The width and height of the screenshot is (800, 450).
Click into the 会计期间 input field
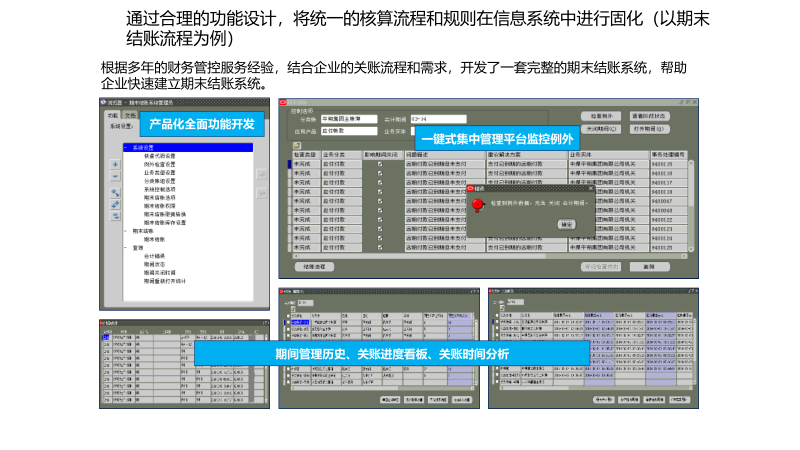tap(438, 119)
